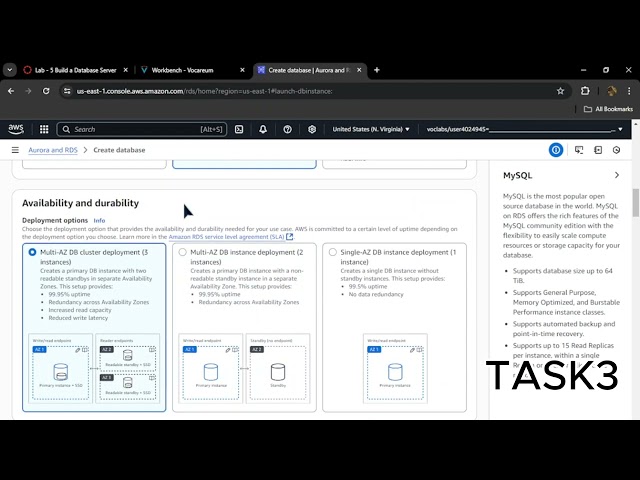Collapse the MySQL help panel chevron

point(617,175)
